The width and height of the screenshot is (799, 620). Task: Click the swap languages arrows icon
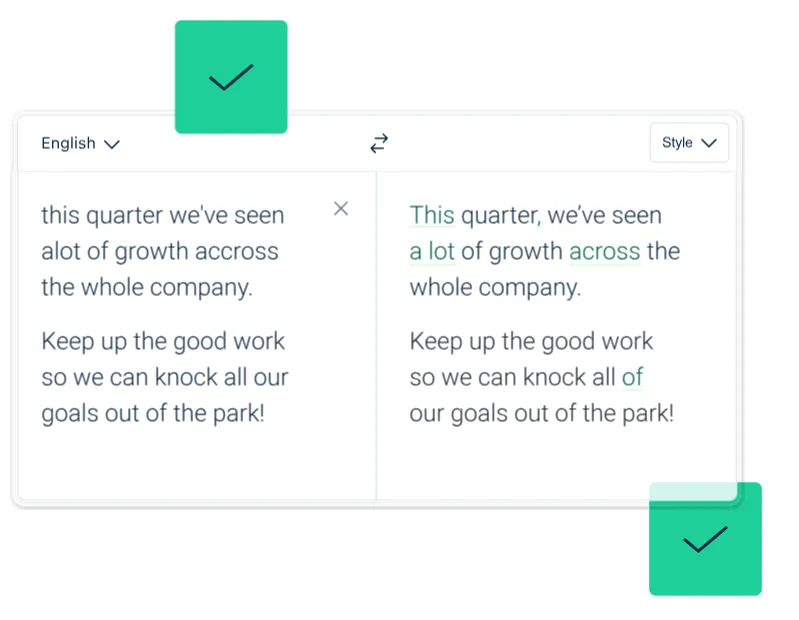[x=379, y=144]
